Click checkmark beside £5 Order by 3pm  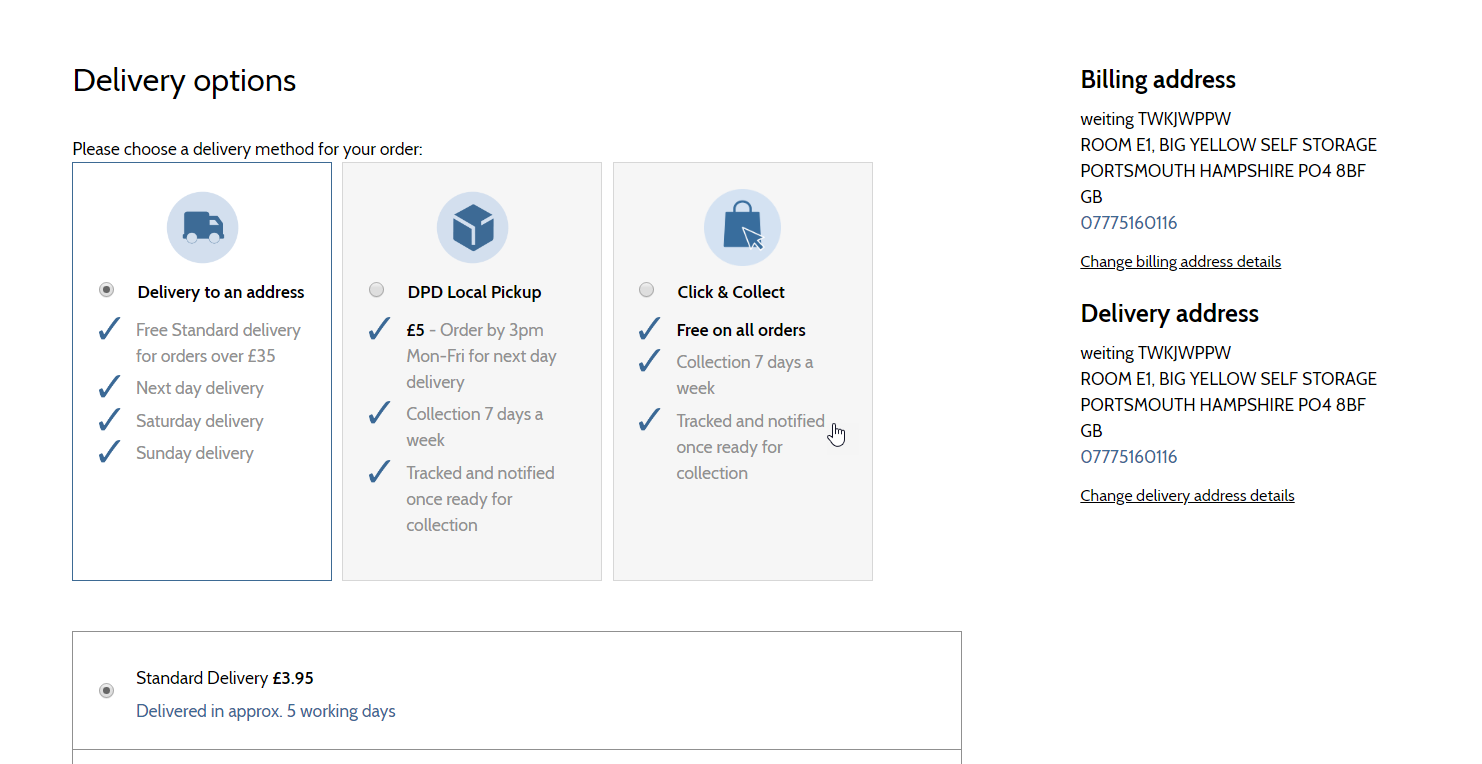click(379, 329)
